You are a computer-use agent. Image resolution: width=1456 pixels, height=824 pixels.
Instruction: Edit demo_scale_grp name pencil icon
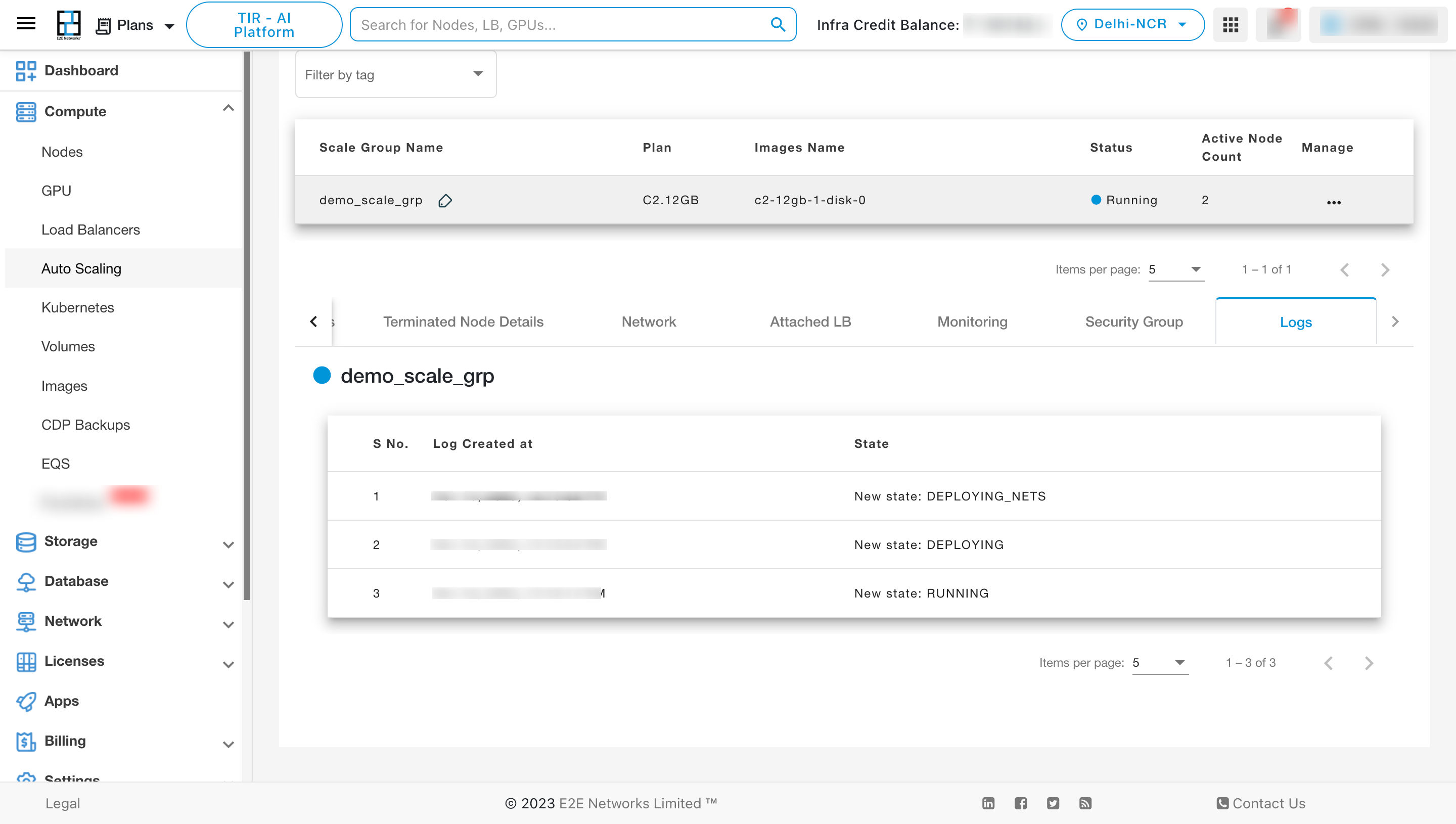click(445, 200)
